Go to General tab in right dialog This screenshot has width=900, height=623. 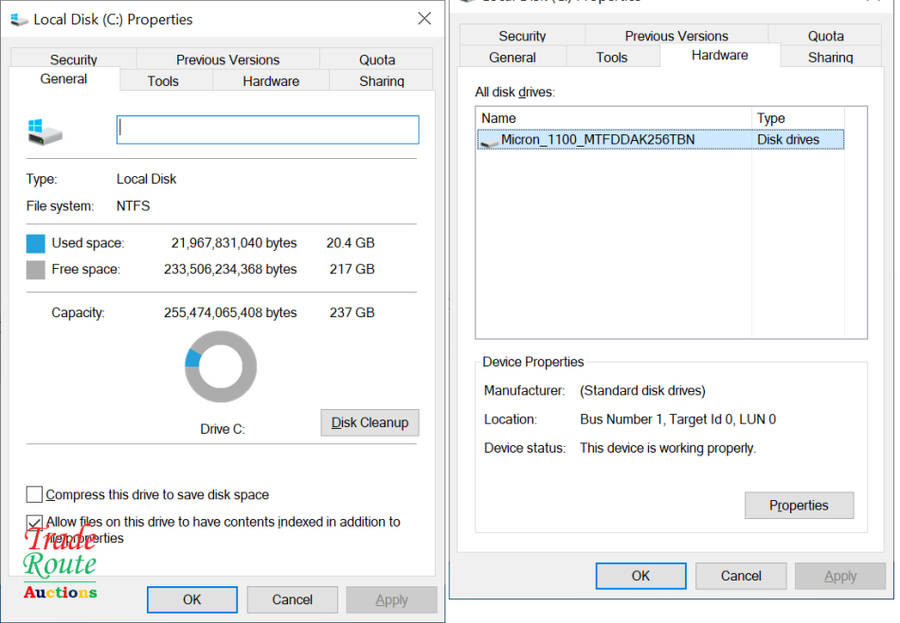[x=513, y=57]
